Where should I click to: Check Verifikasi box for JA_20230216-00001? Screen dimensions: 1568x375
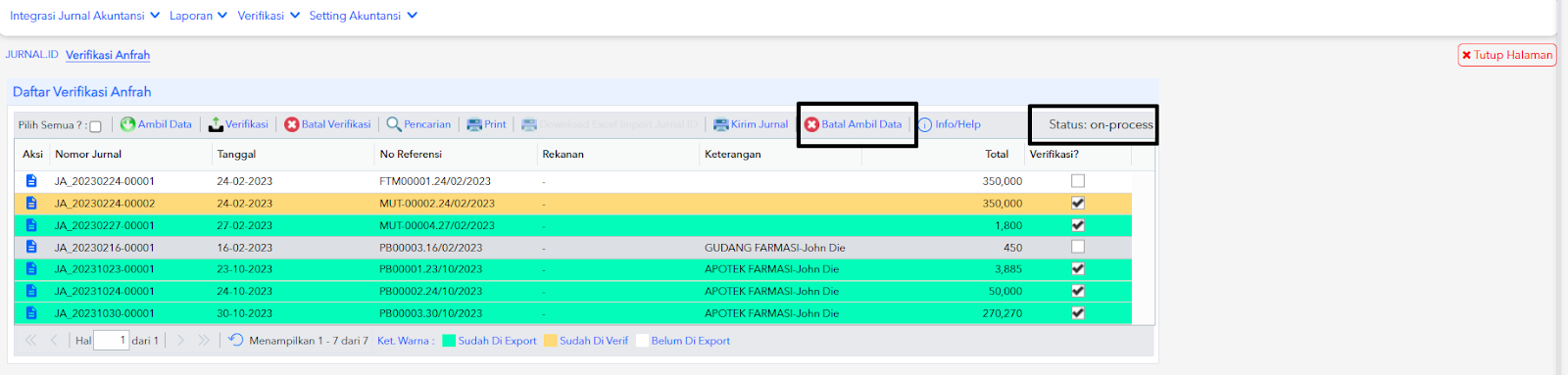[x=1078, y=247]
